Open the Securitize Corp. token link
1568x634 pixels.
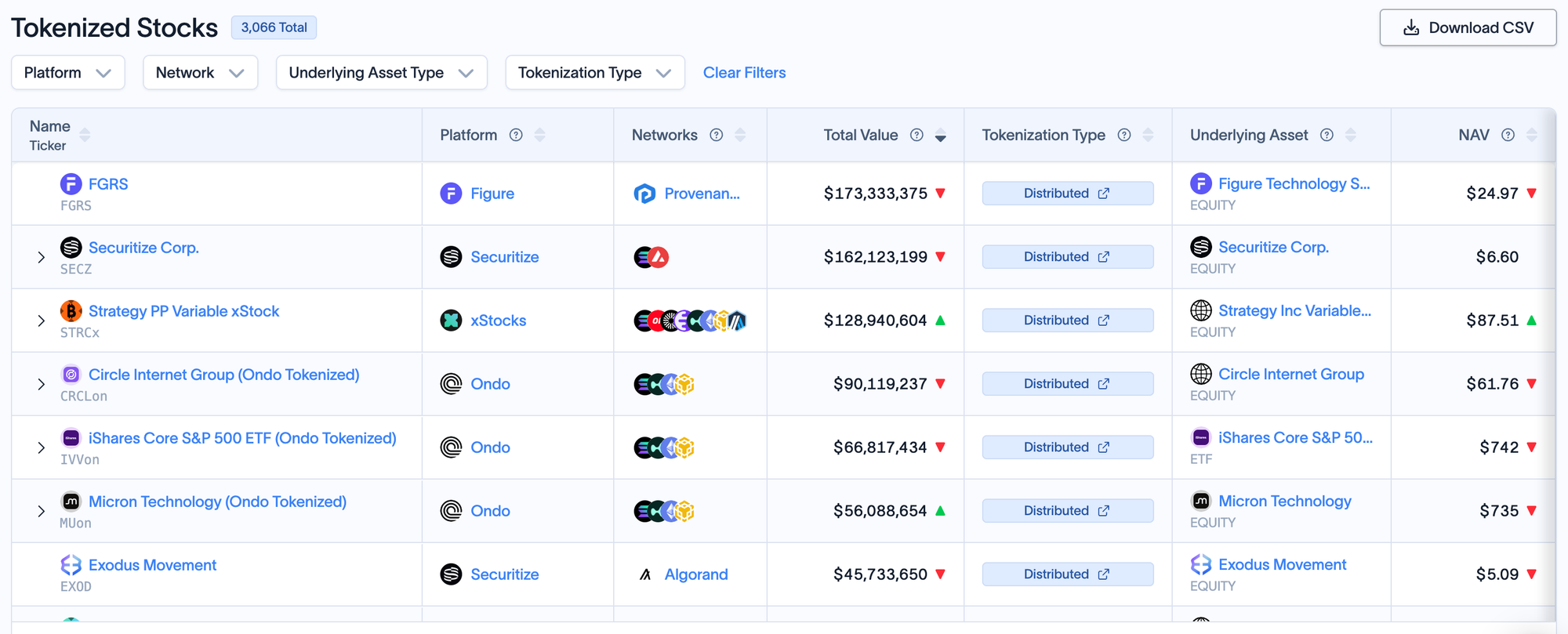143,248
